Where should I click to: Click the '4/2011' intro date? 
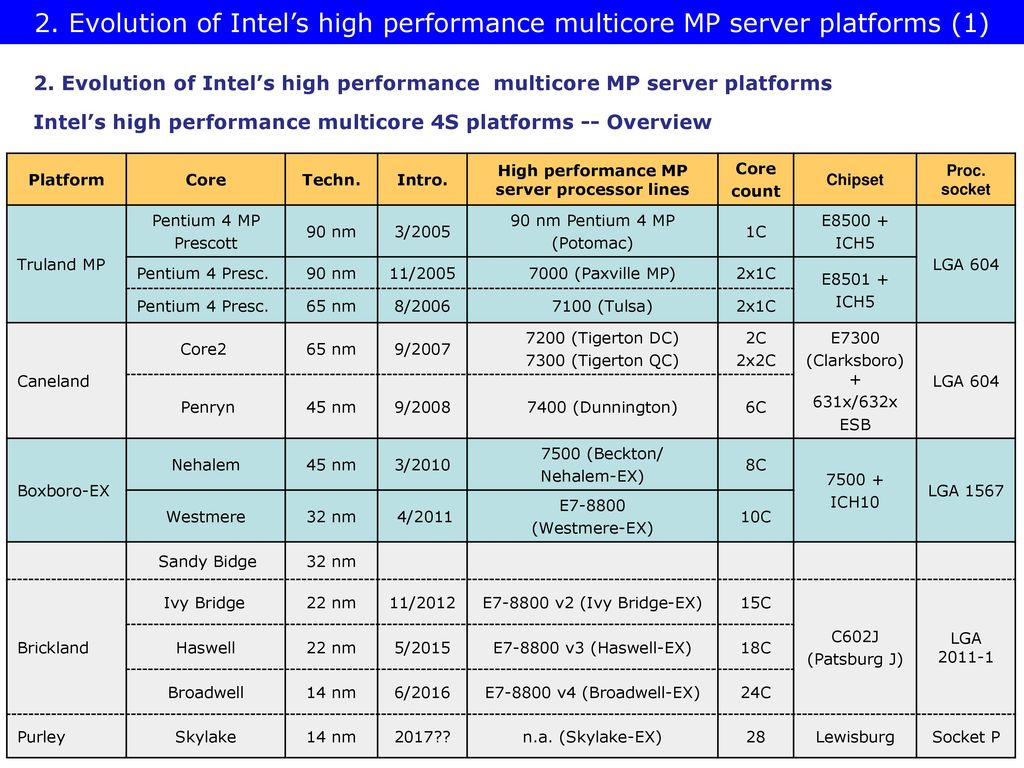(x=423, y=517)
